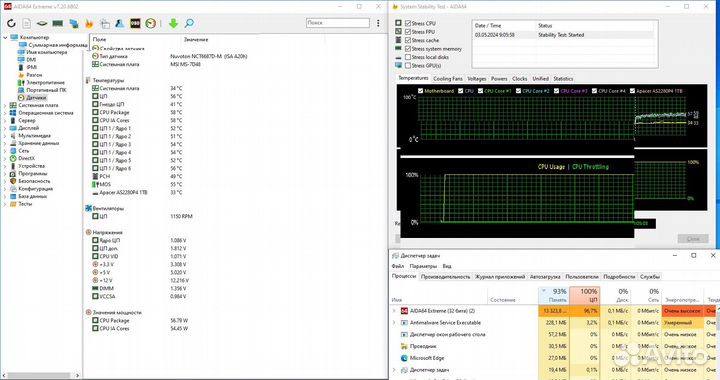Click the Поиск search field in AIDA64
Image resolution: width=720 pixels, height=380 pixels.
[x=338, y=22]
